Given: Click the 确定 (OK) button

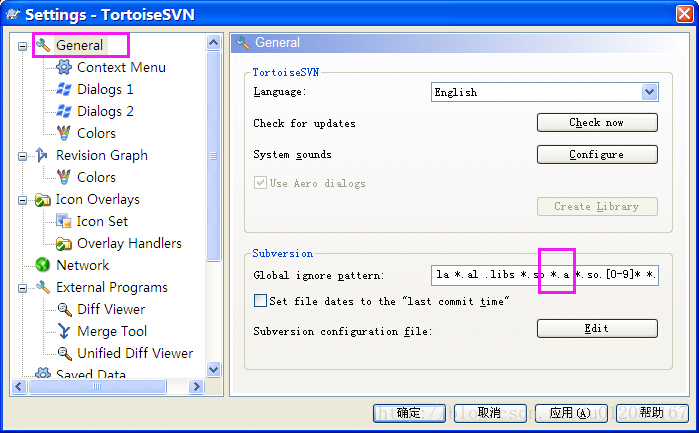Looking at the screenshot, I should click(x=409, y=413).
